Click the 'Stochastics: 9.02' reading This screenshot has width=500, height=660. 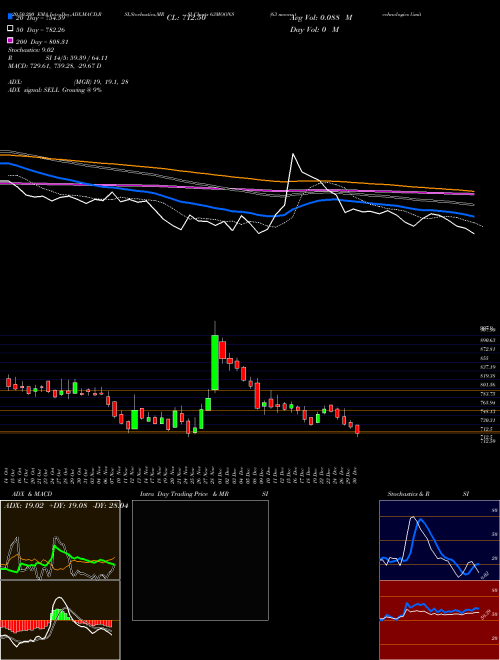[29, 50]
